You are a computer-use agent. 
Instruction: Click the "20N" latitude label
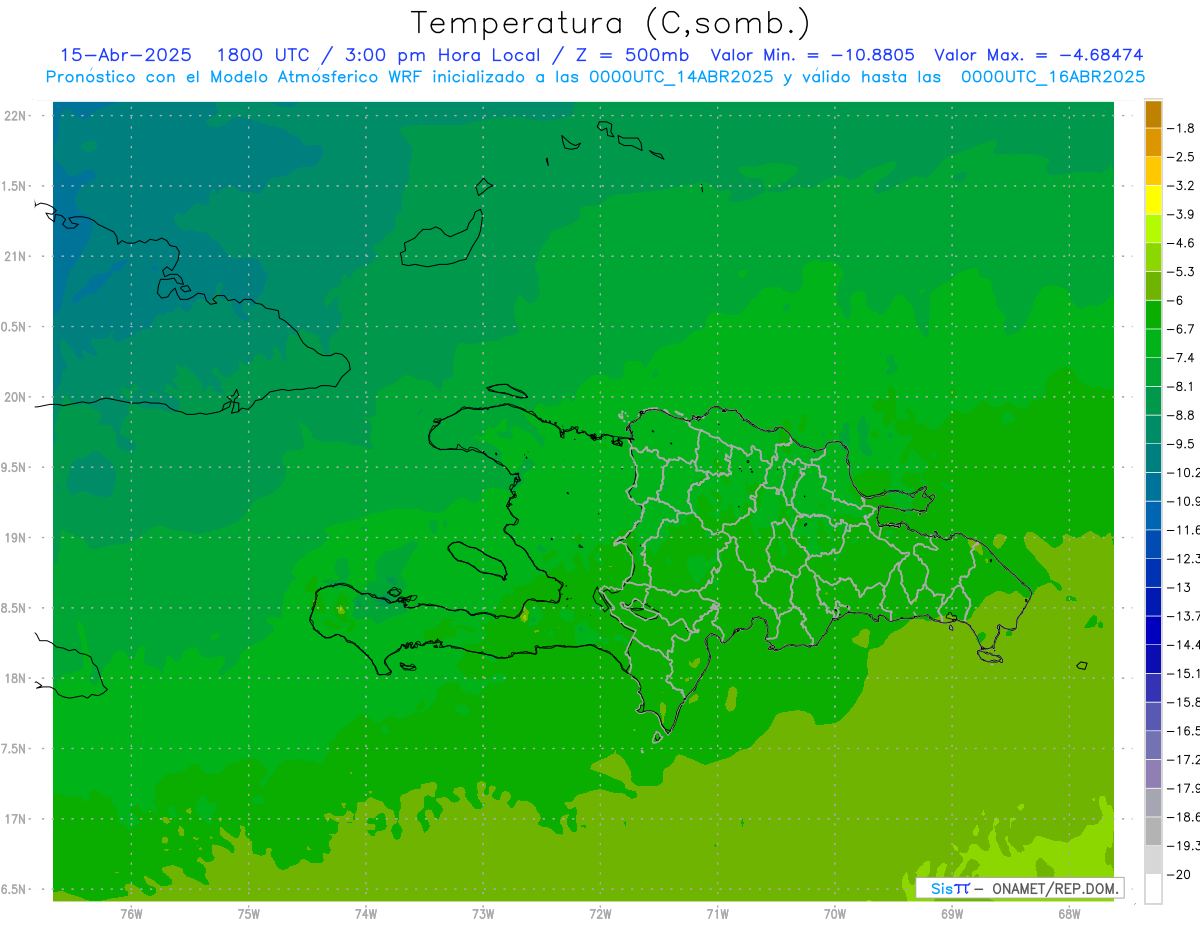click(14, 397)
